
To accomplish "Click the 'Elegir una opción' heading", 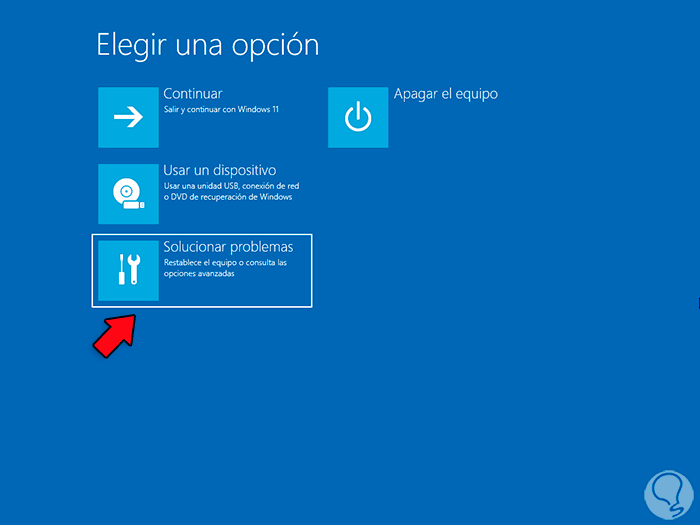I will pos(208,45).
